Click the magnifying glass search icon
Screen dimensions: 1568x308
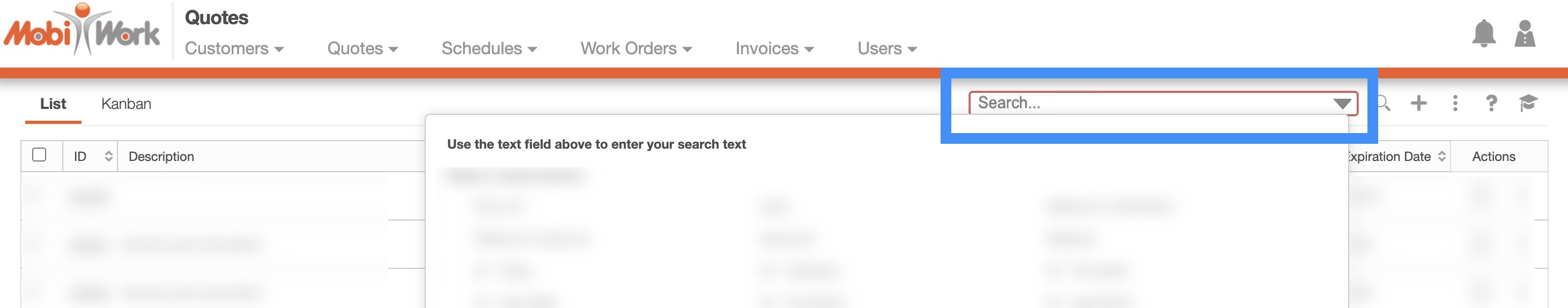[x=1383, y=103]
